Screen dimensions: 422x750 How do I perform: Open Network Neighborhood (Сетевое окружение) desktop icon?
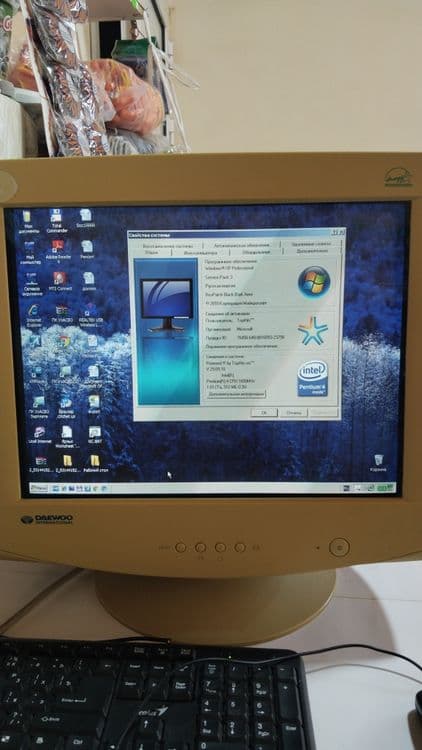click(32, 284)
